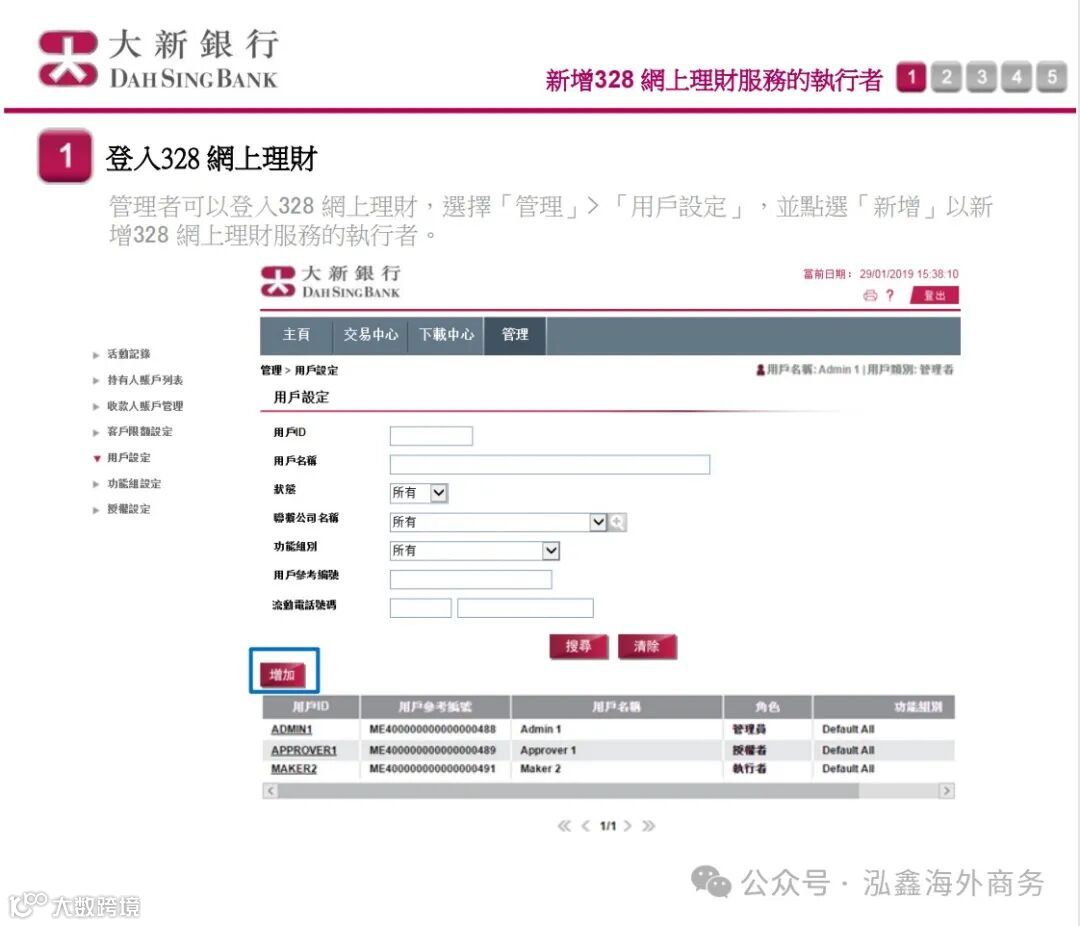Click reference number ME400000000000000491

click(433, 769)
